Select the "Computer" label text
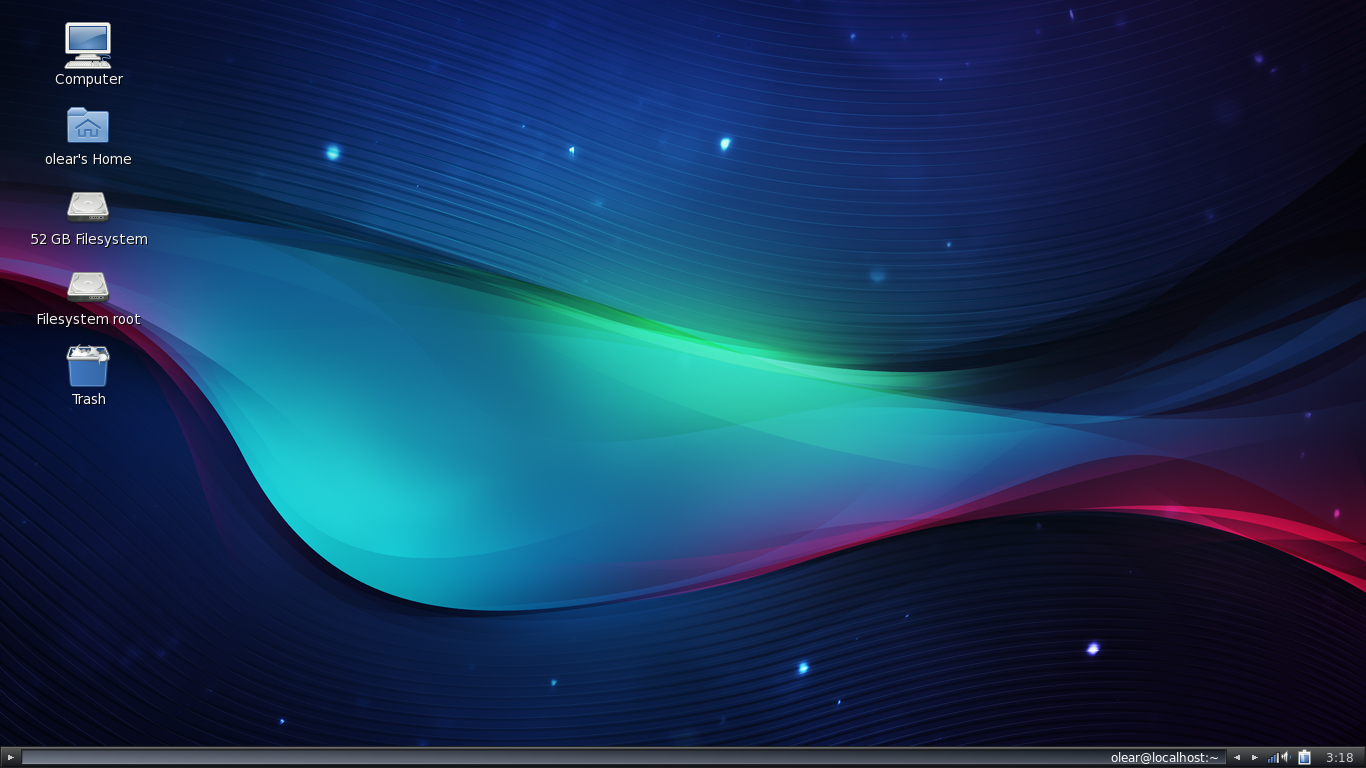Image resolution: width=1366 pixels, height=768 pixels. tap(89, 79)
